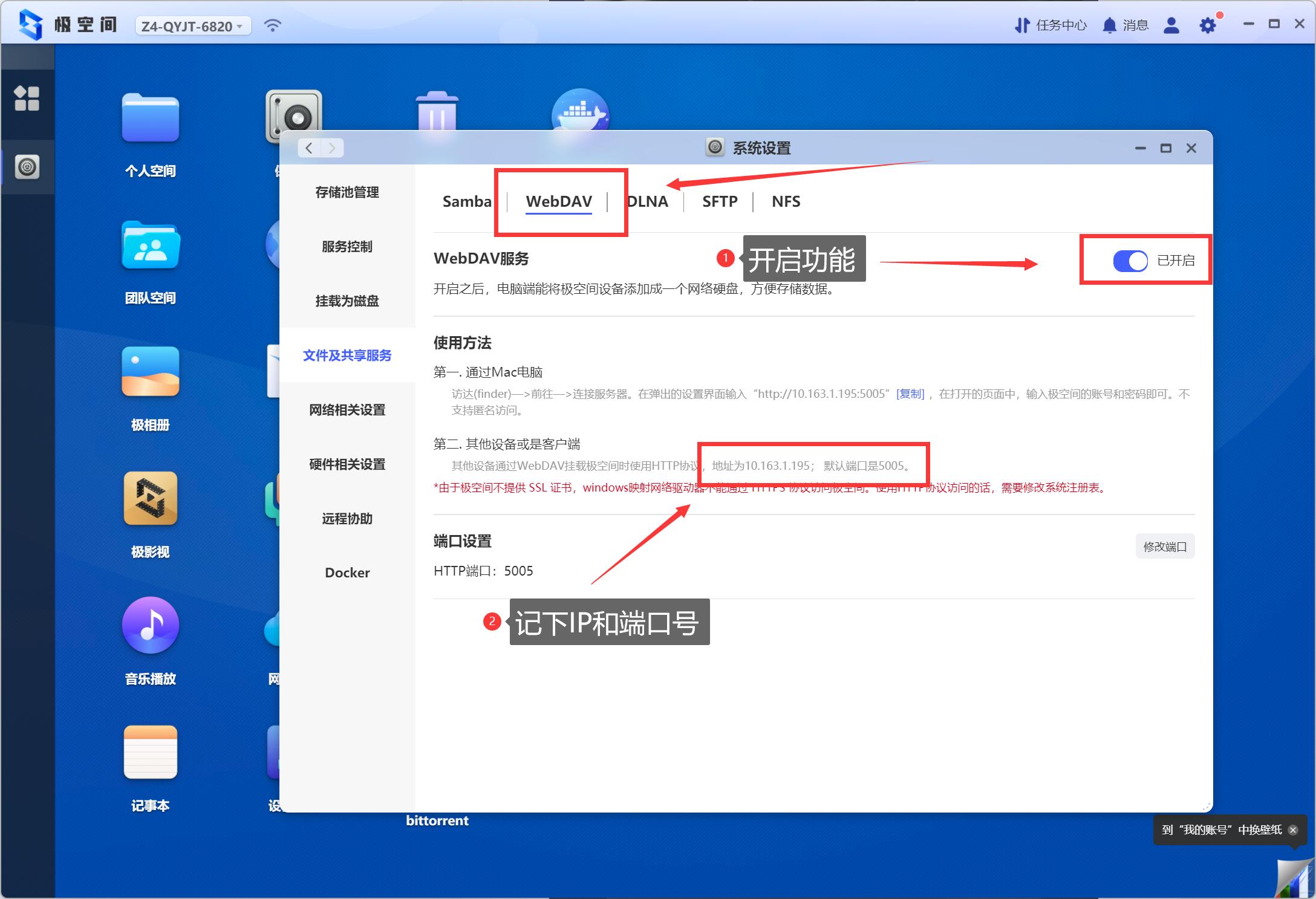Switch to the Samba tab

click(x=466, y=201)
